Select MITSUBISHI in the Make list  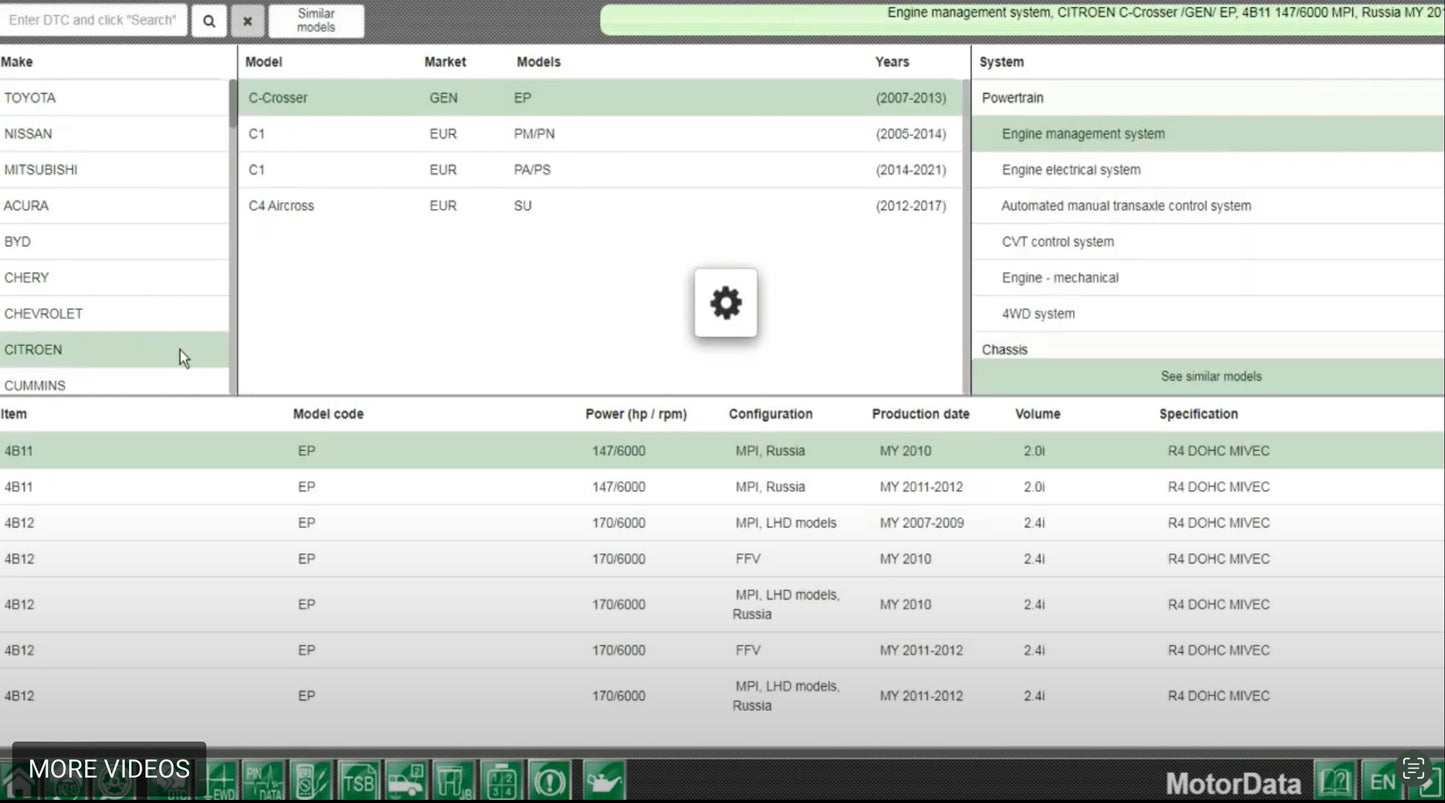click(114, 170)
